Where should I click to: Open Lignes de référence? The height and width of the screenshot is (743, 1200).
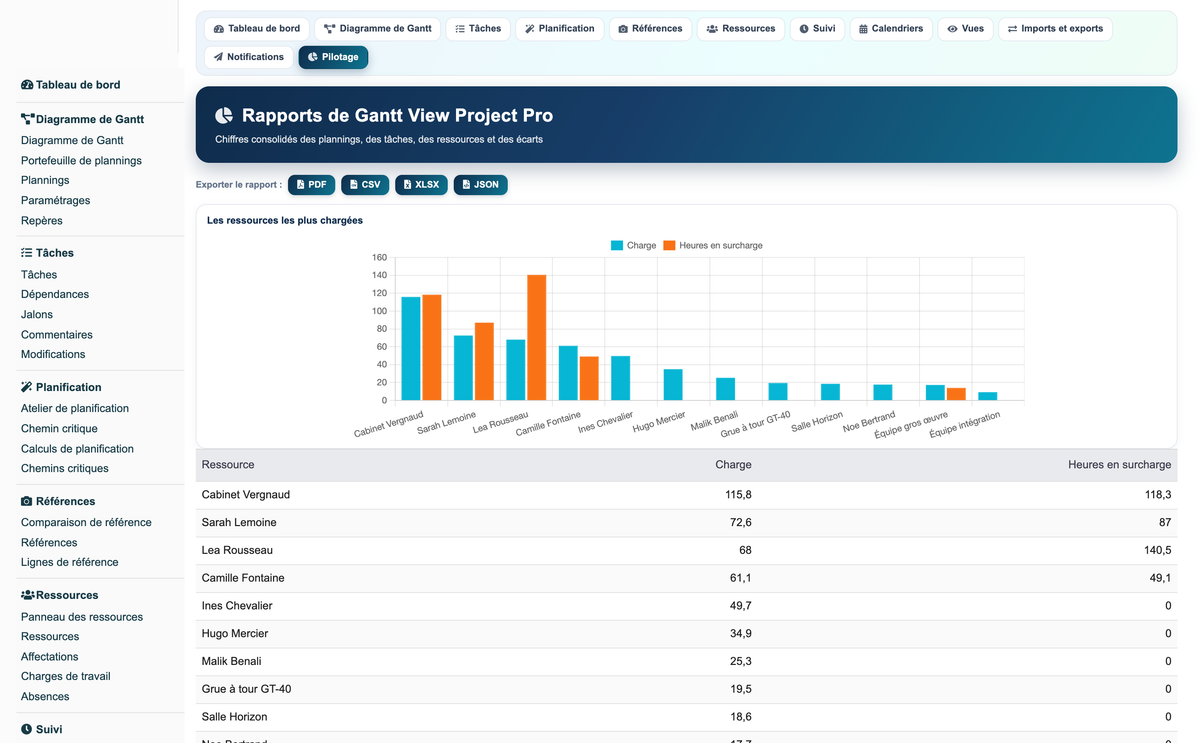[x=69, y=563]
